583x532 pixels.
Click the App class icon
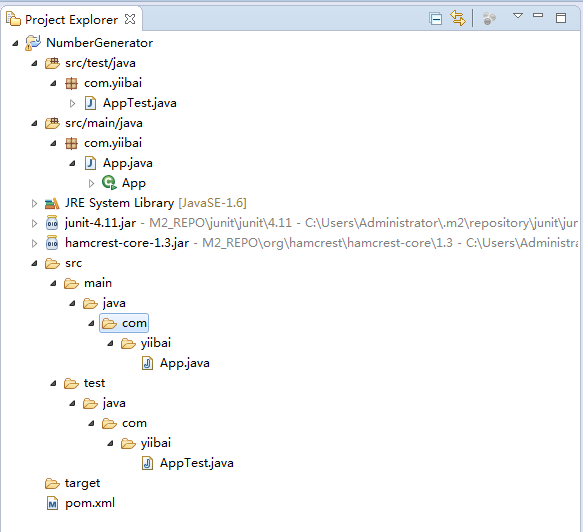coord(109,183)
